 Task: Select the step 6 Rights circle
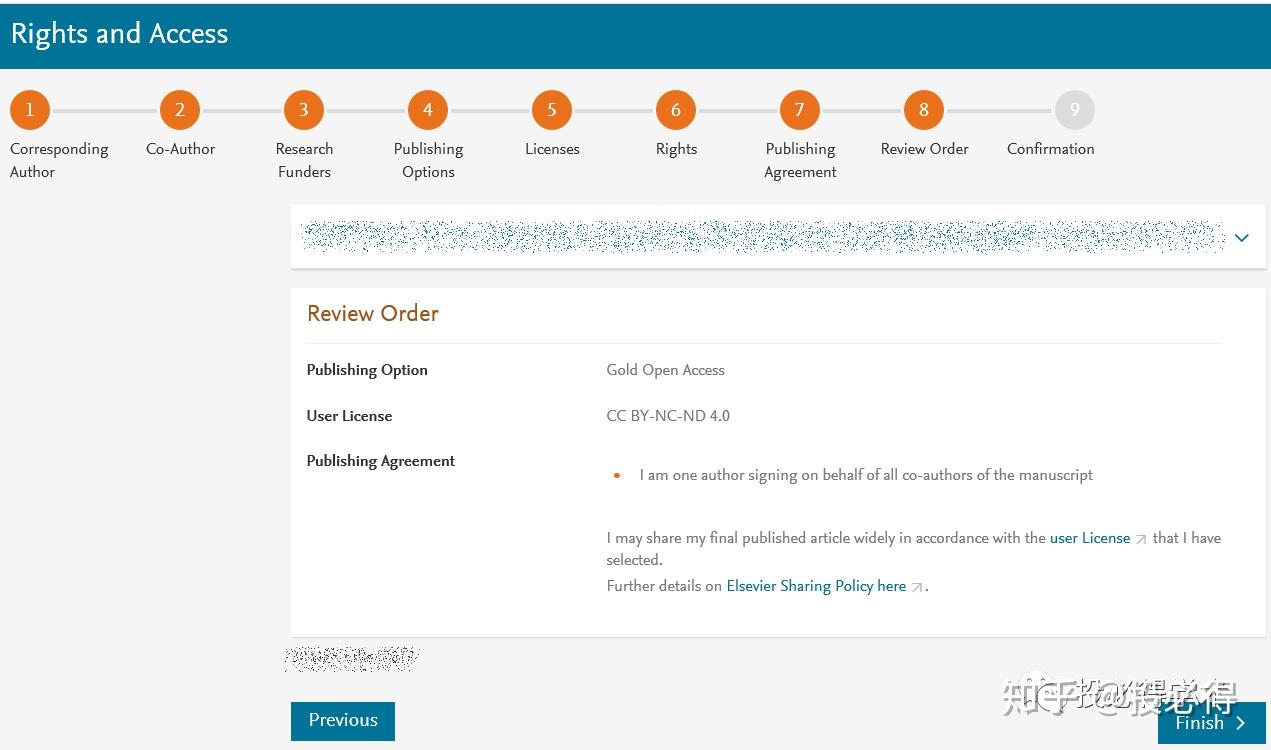(676, 110)
